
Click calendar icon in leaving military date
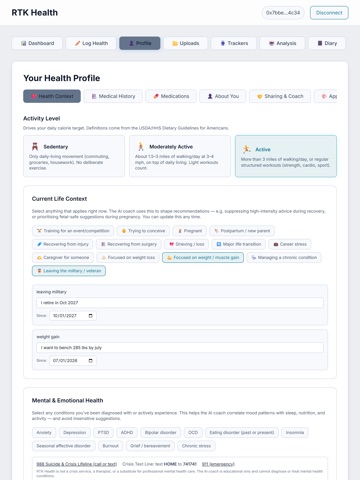pyautogui.click(x=90, y=316)
